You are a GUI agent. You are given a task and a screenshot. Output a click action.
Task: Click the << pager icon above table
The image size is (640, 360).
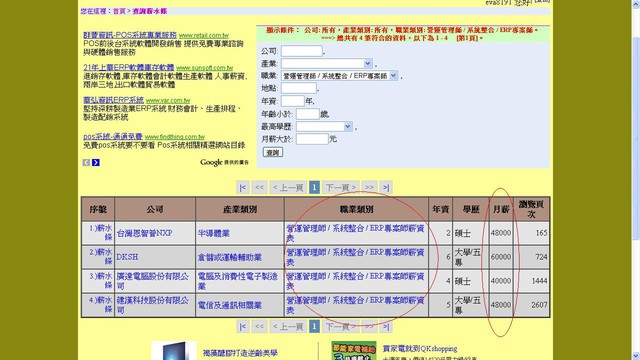coord(259,187)
